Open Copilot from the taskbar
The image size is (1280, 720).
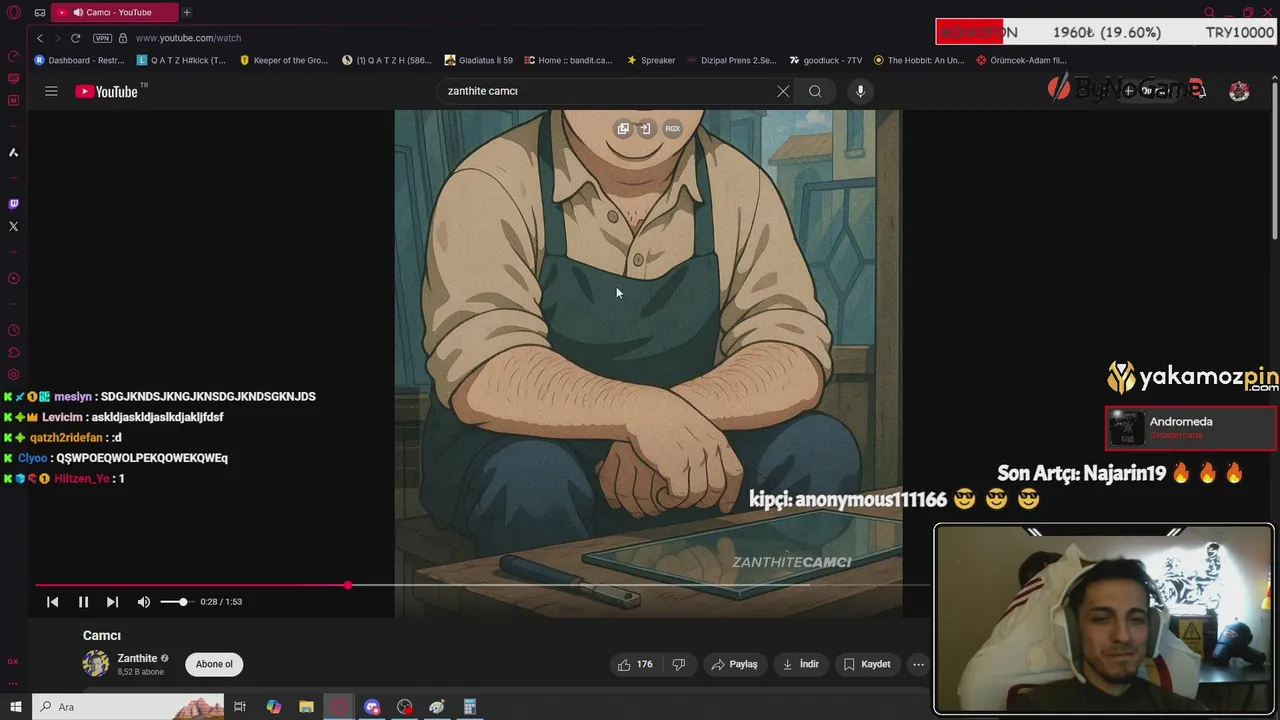coord(273,707)
